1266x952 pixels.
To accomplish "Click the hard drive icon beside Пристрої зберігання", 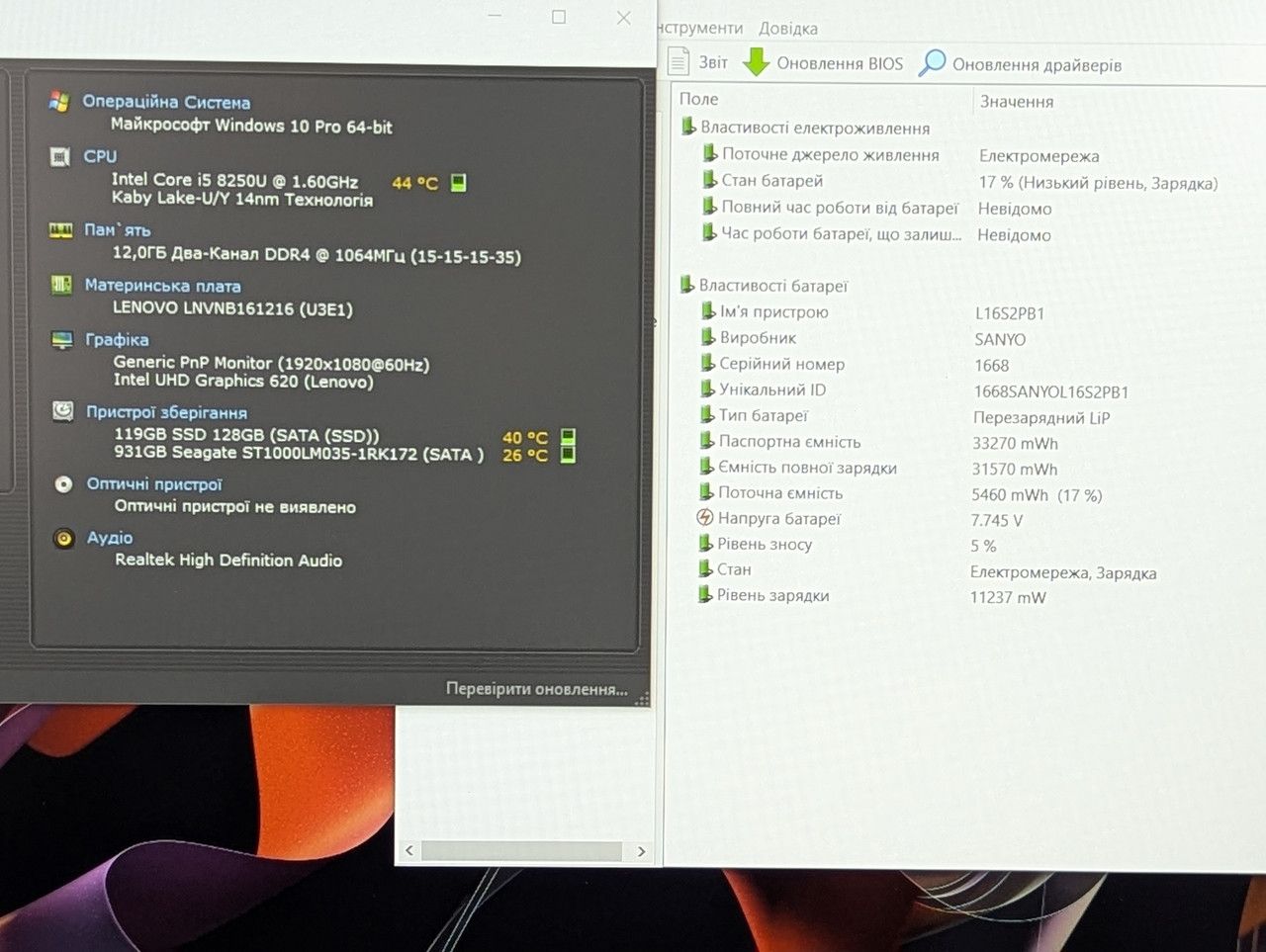I will pyautogui.click(x=63, y=411).
